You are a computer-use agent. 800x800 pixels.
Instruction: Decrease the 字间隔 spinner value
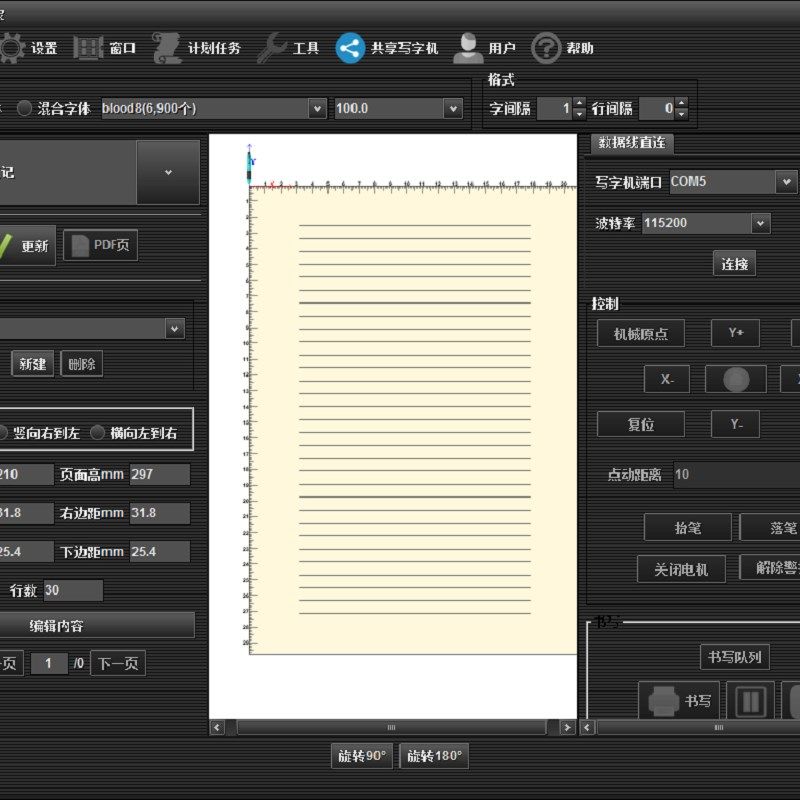[579, 114]
